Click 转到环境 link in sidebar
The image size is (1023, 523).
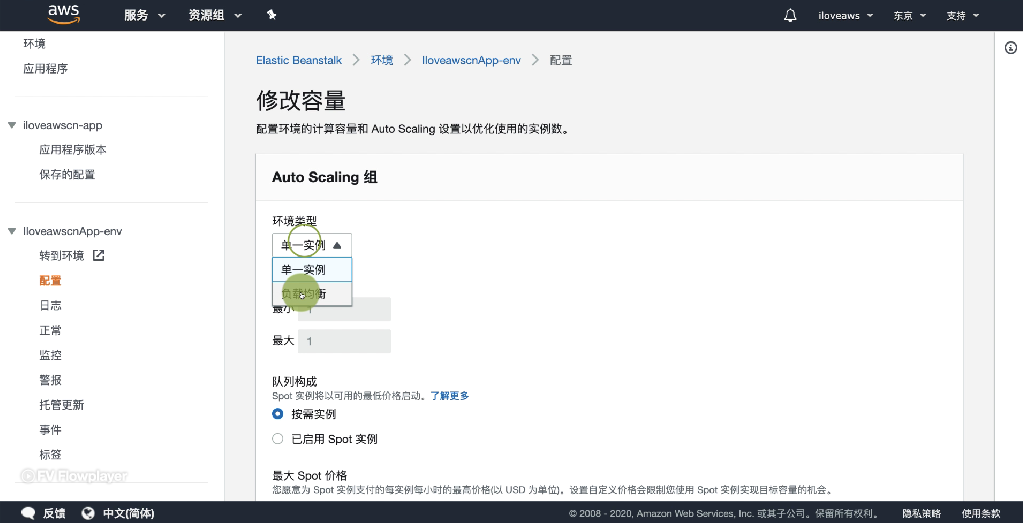[x=62, y=256]
